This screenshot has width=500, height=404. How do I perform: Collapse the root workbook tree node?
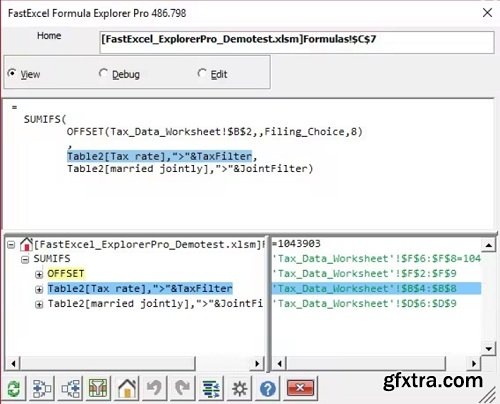click(x=11, y=245)
